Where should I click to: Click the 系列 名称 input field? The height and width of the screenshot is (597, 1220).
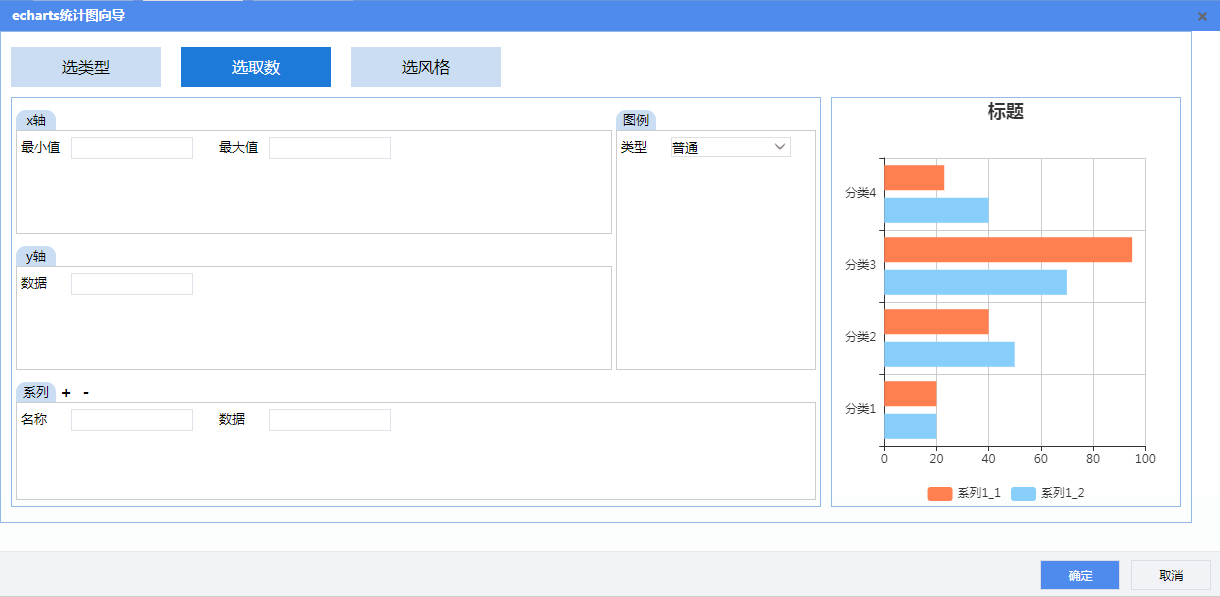(132, 420)
